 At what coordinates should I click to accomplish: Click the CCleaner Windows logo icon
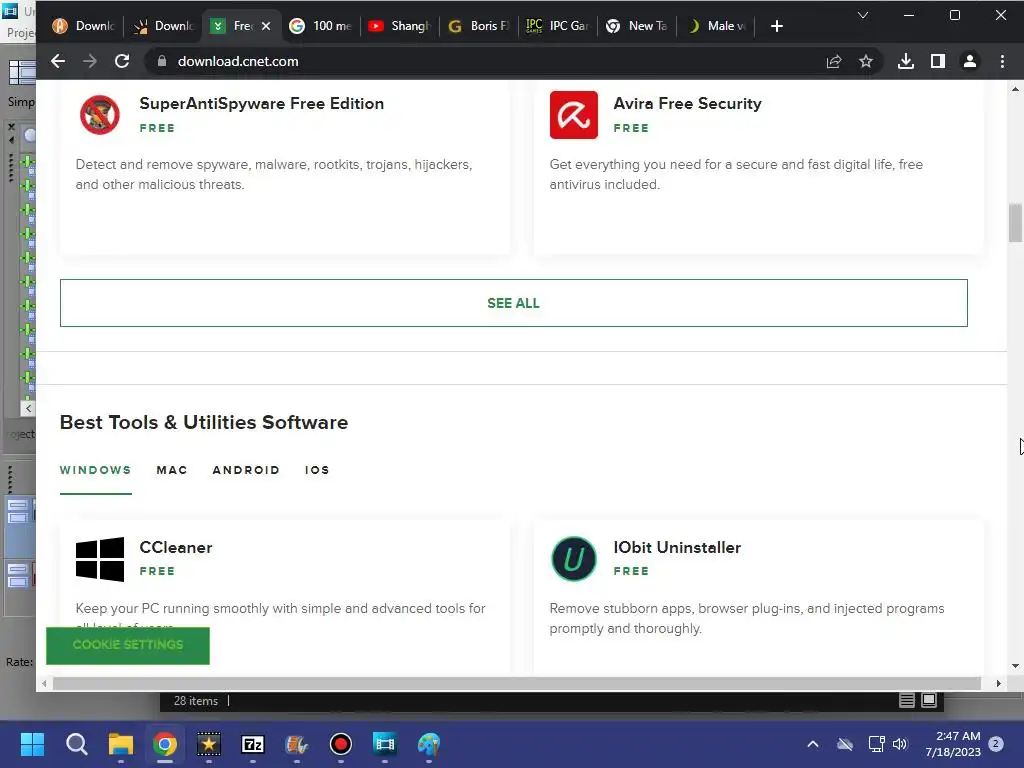(x=100, y=559)
